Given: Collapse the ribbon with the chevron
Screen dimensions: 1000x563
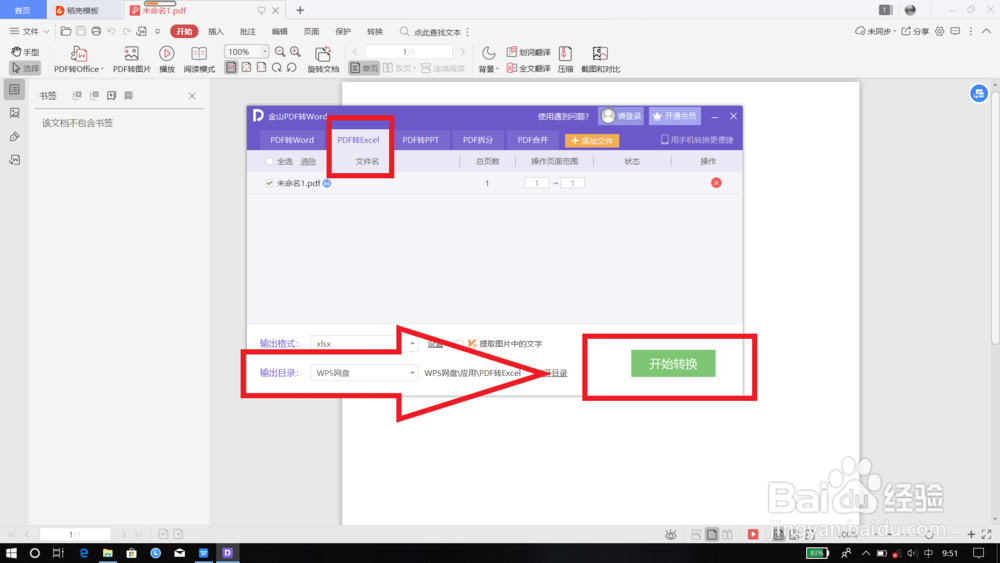Looking at the screenshot, I should click(986, 31).
